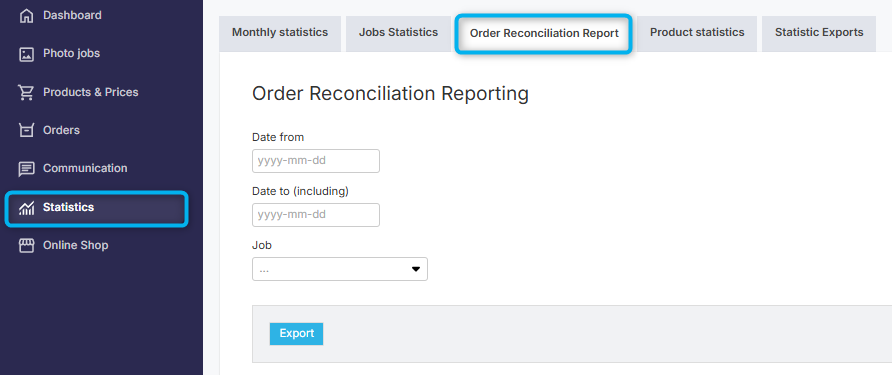892x375 pixels.
Task: Switch to the Jobs Statistics tab
Action: [x=398, y=34]
